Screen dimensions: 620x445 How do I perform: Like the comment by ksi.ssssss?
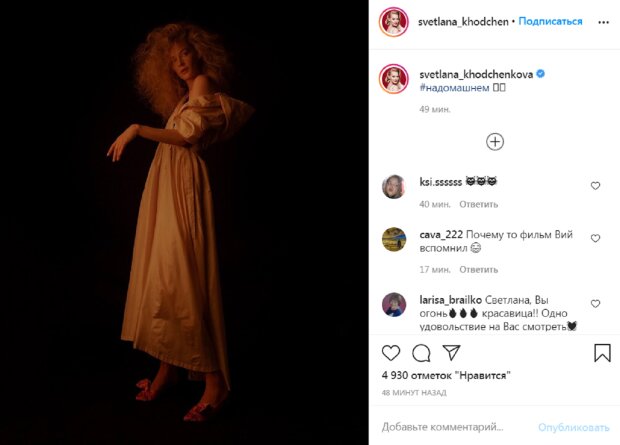point(595,186)
